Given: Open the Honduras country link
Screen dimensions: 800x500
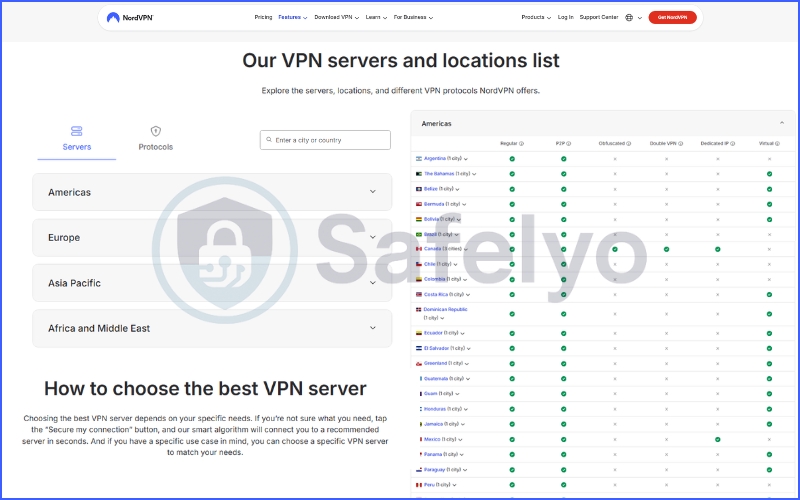Looking at the screenshot, I should (x=435, y=409).
